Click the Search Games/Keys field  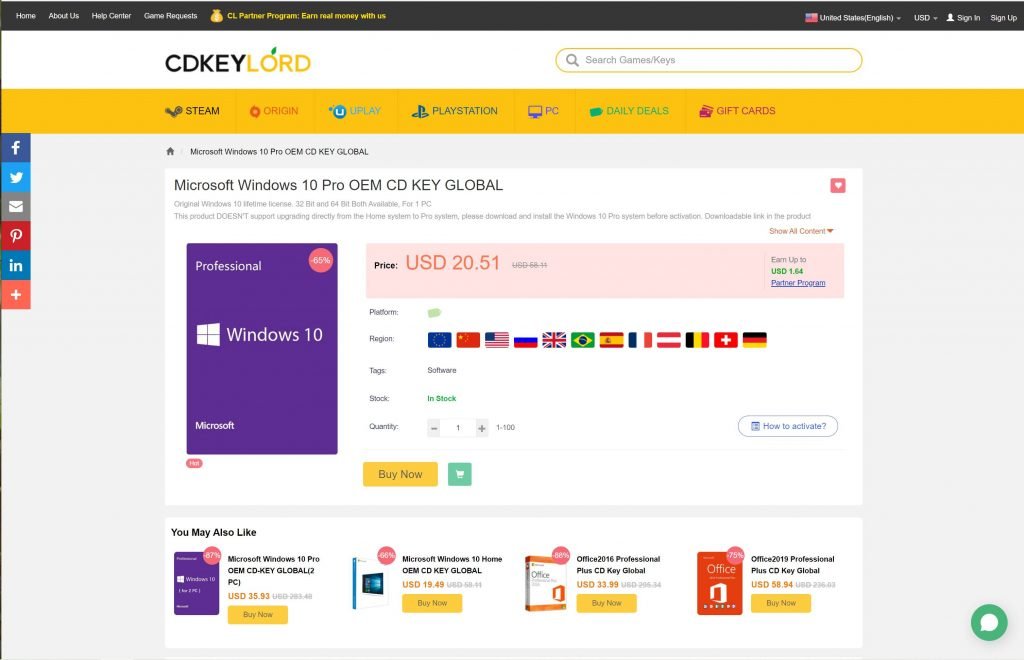[x=709, y=60]
